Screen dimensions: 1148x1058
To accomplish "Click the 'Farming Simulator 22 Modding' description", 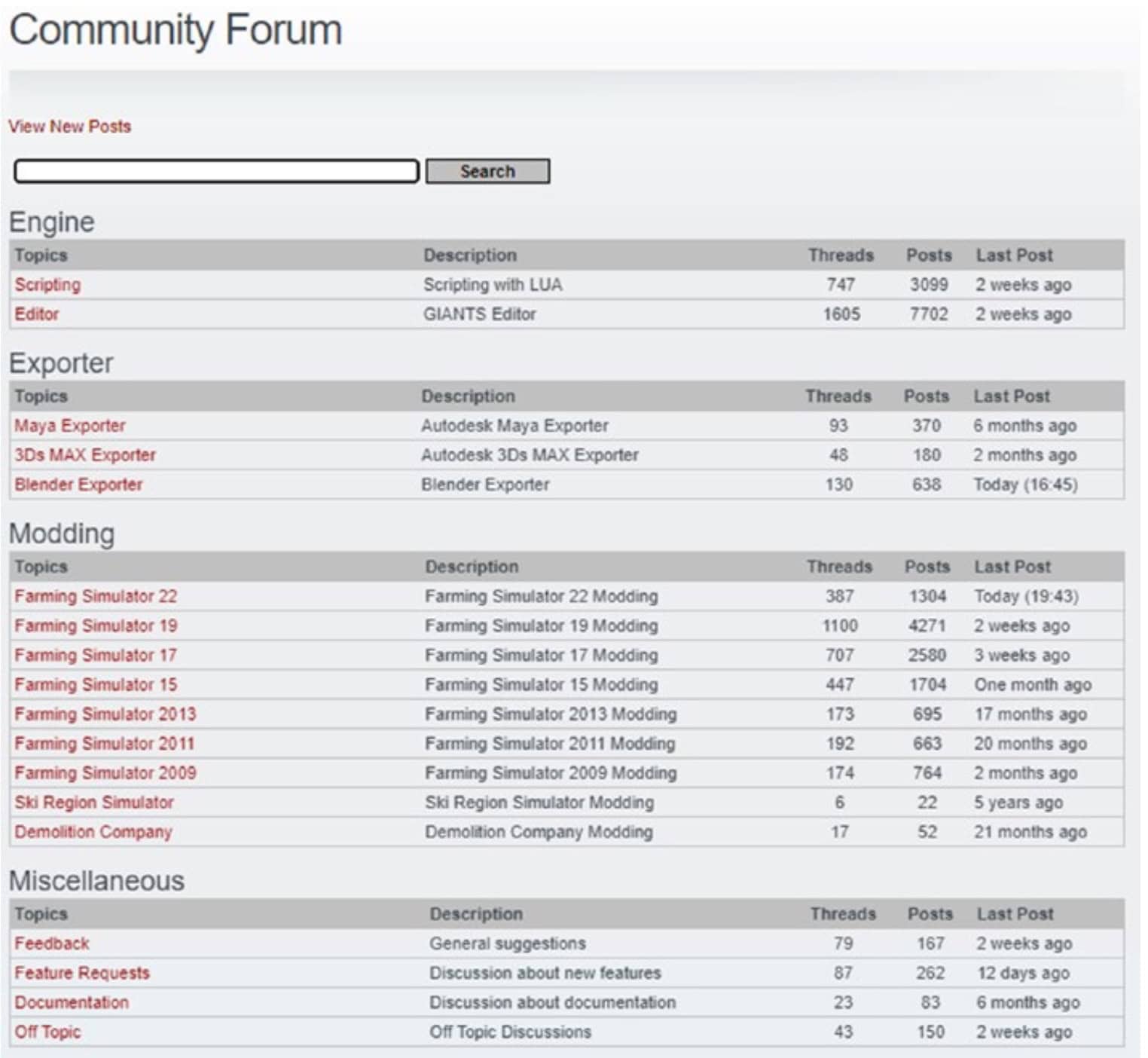I will [x=541, y=596].
